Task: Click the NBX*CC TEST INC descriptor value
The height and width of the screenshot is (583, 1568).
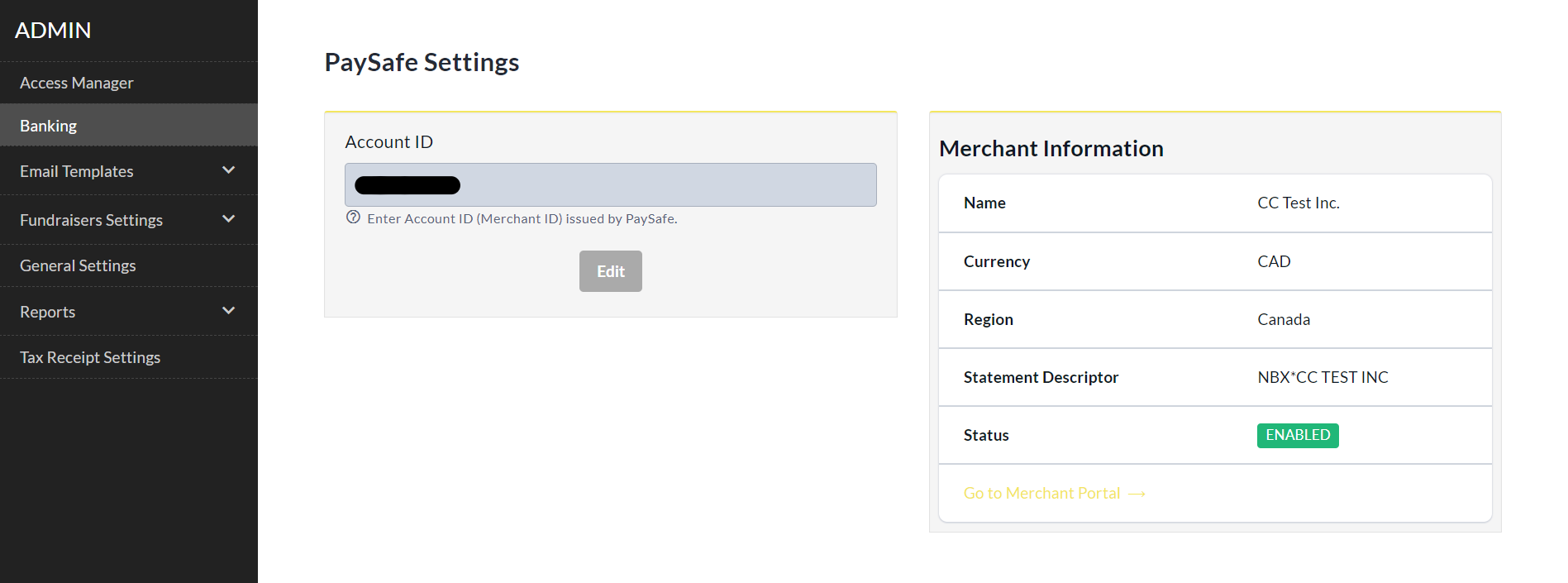Action: click(x=1323, y=377)
